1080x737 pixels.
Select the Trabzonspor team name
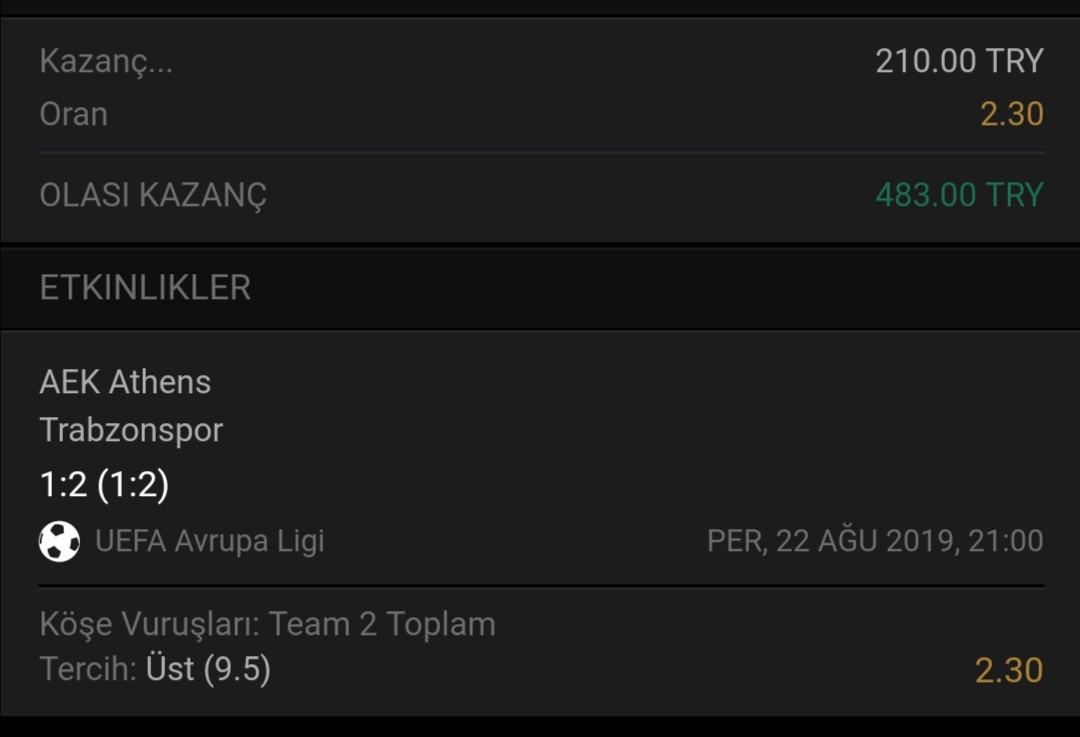click(x=132, y=430)
